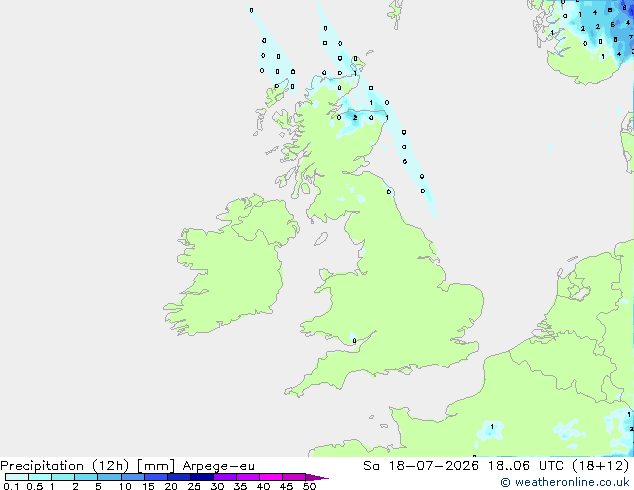This screenshot has width=634, height=490.
Task: Click the 1 mm value over northern France
Action: click(x=492, y=427)
